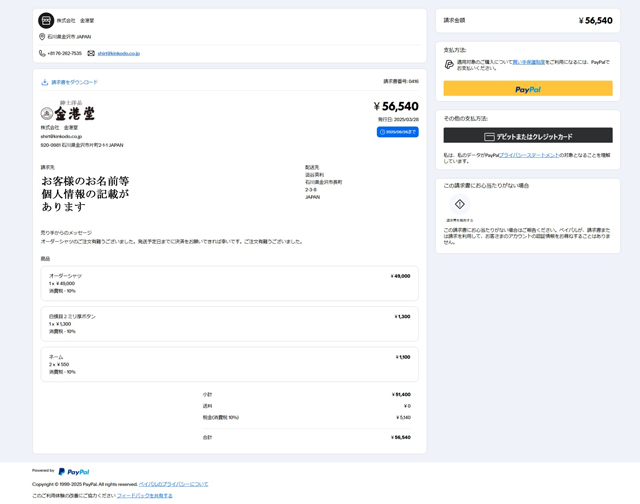Screen dimensions: 640x504
Task: Click the merchant store avatar icon
Action: pyautogui.click(x=46, y=20)
